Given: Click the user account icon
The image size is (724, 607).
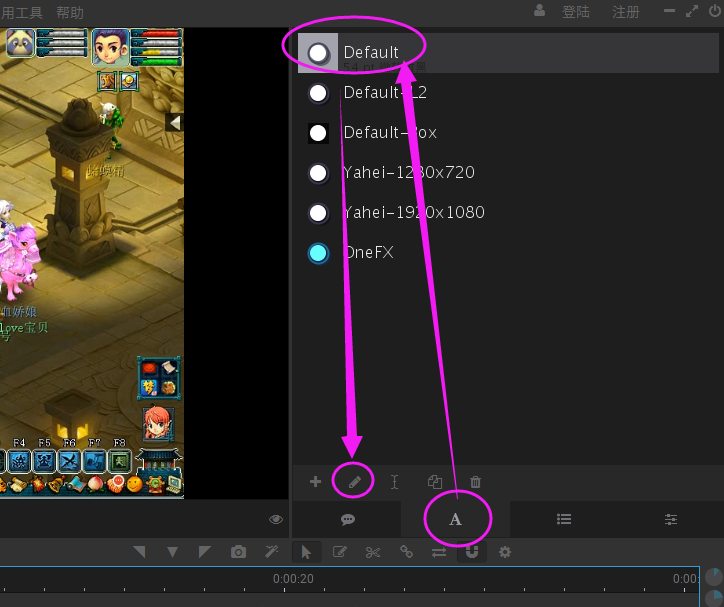Looking at the screenshot, I should 539,10.
